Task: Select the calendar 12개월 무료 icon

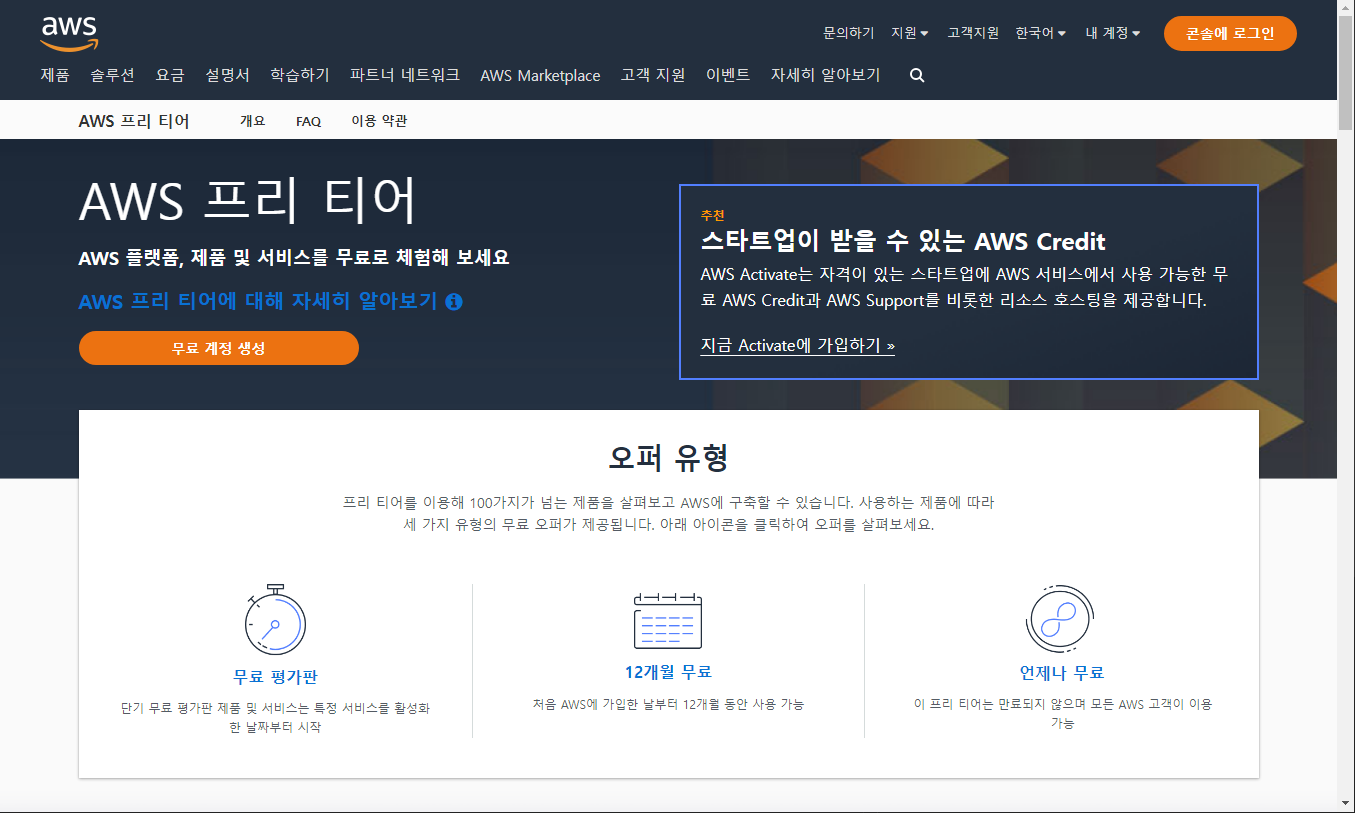Action: (x=668, y=620)
